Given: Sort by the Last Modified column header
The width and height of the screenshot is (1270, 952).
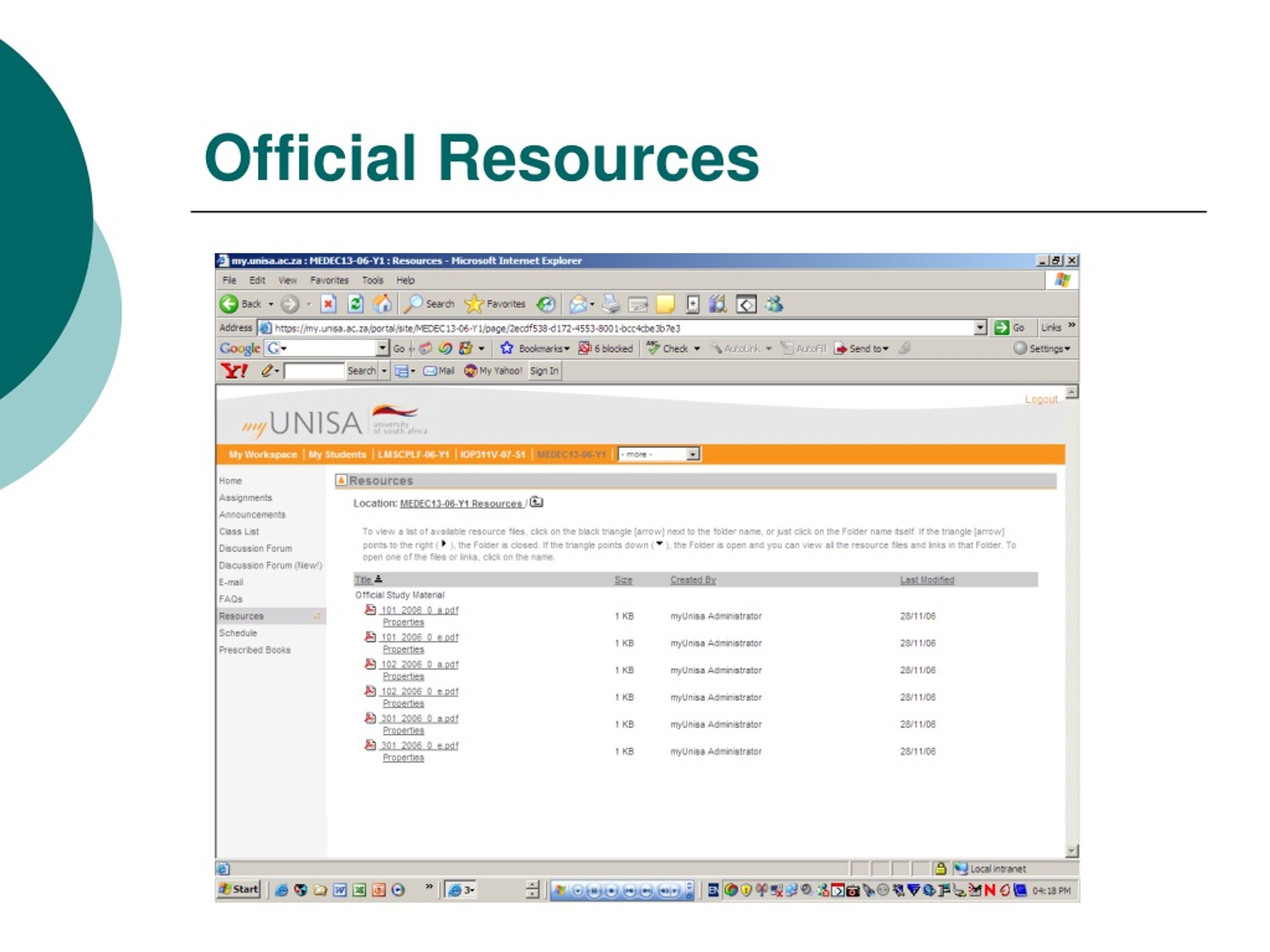Looking at the screenshot, I should tap(927, 580).
